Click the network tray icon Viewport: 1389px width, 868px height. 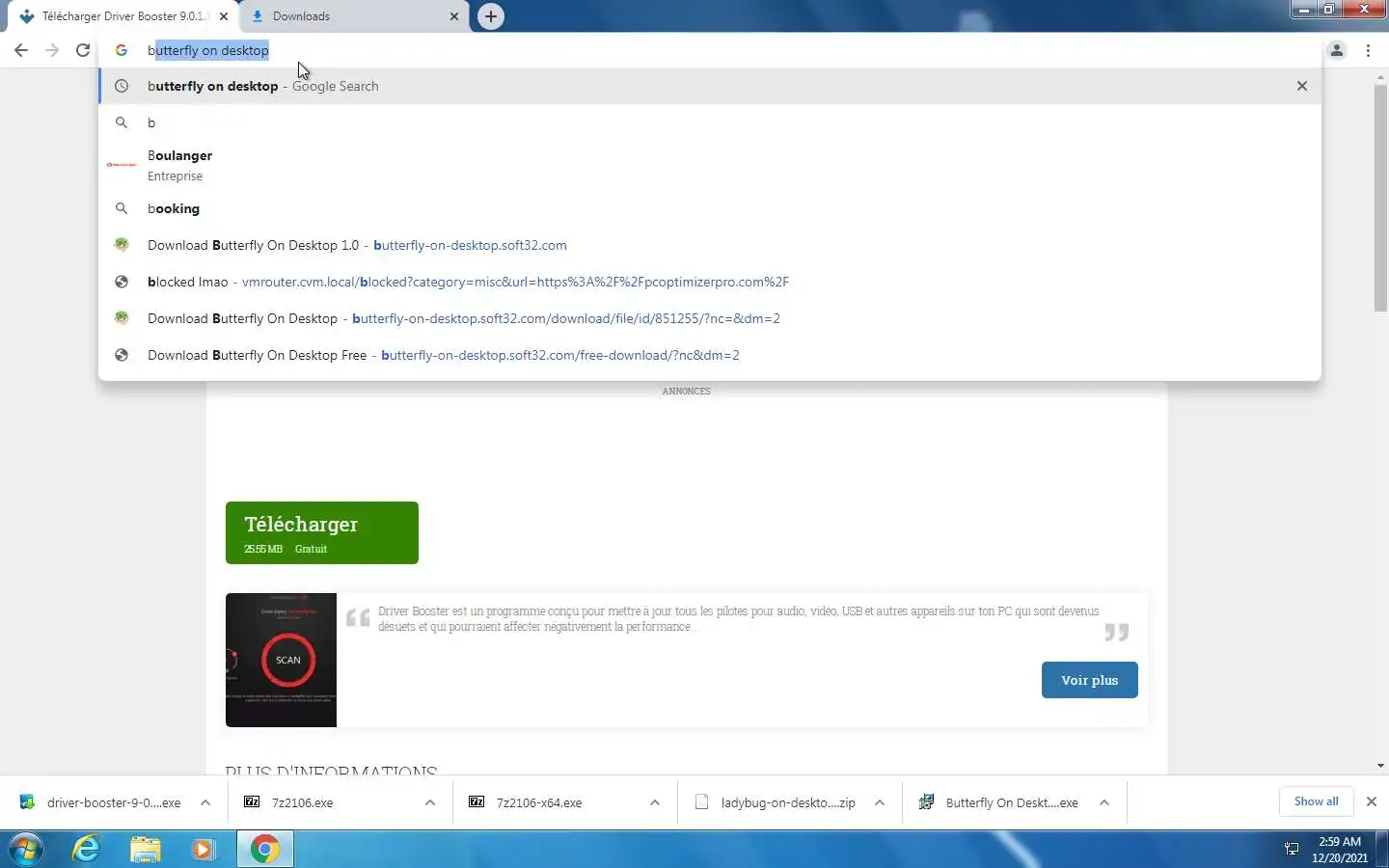click(1292, 849)
